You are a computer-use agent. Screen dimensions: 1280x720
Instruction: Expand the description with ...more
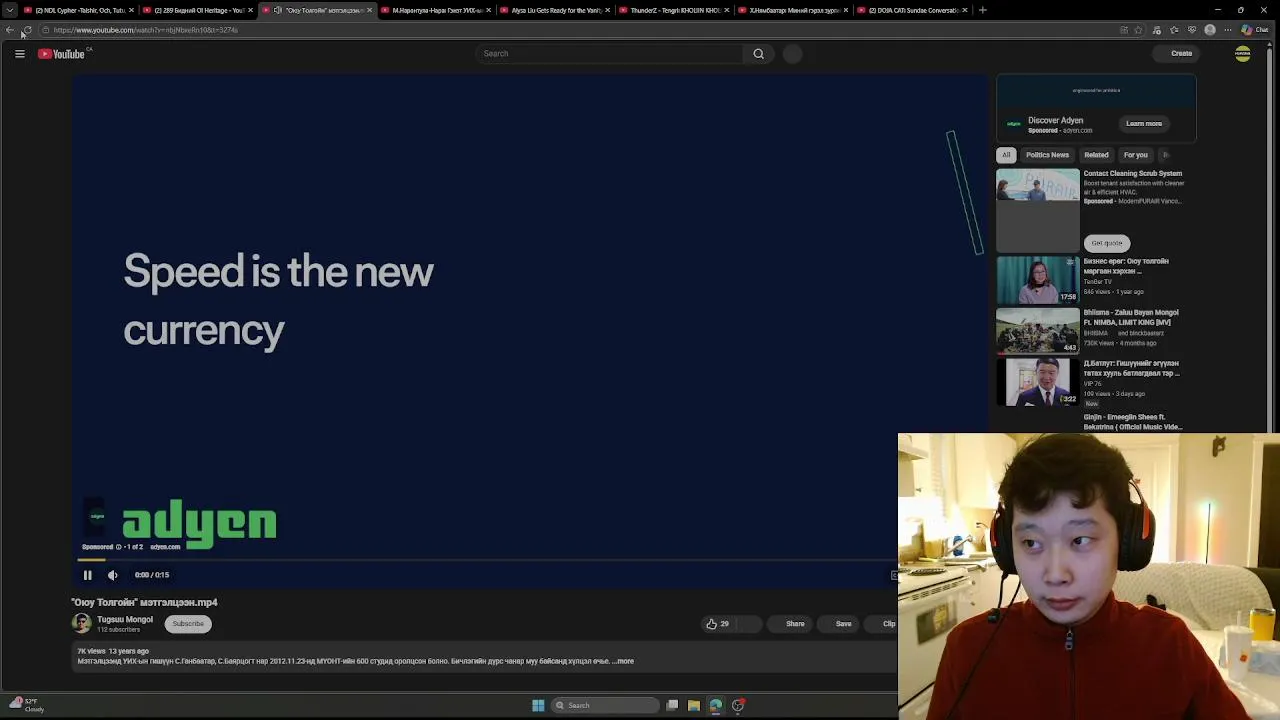[624, 661]
